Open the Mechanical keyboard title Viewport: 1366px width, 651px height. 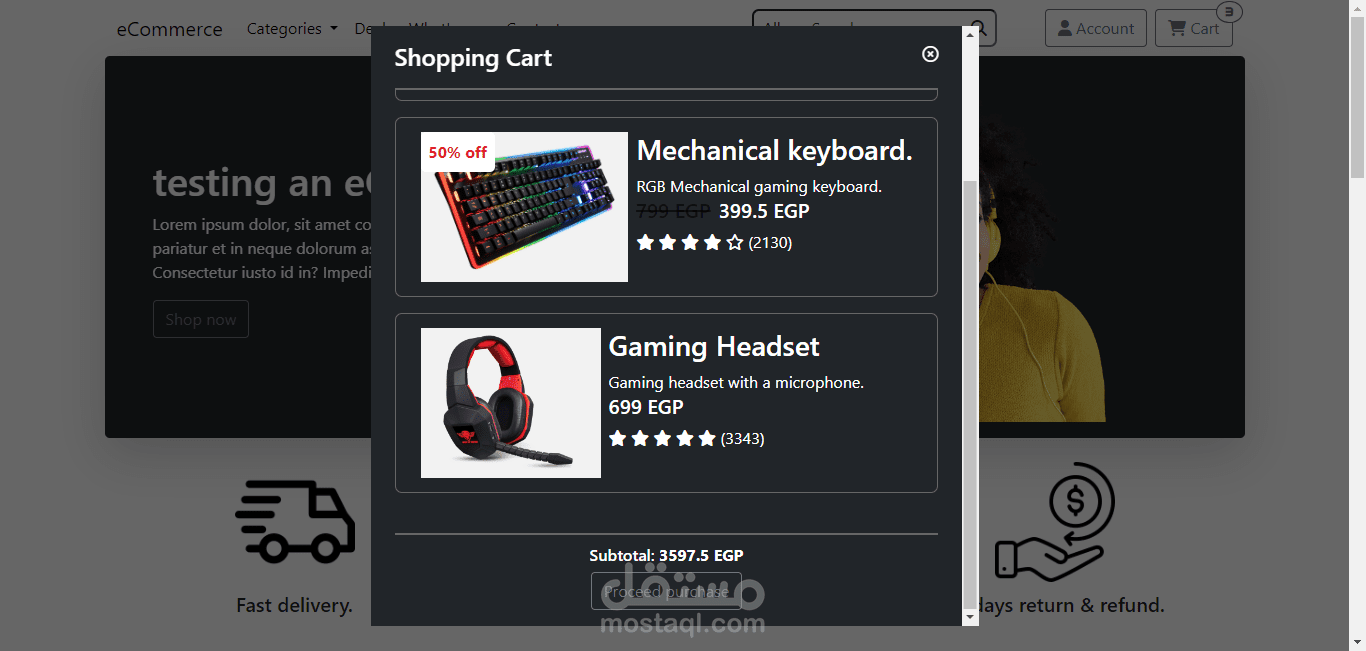(x=775, y=150)
